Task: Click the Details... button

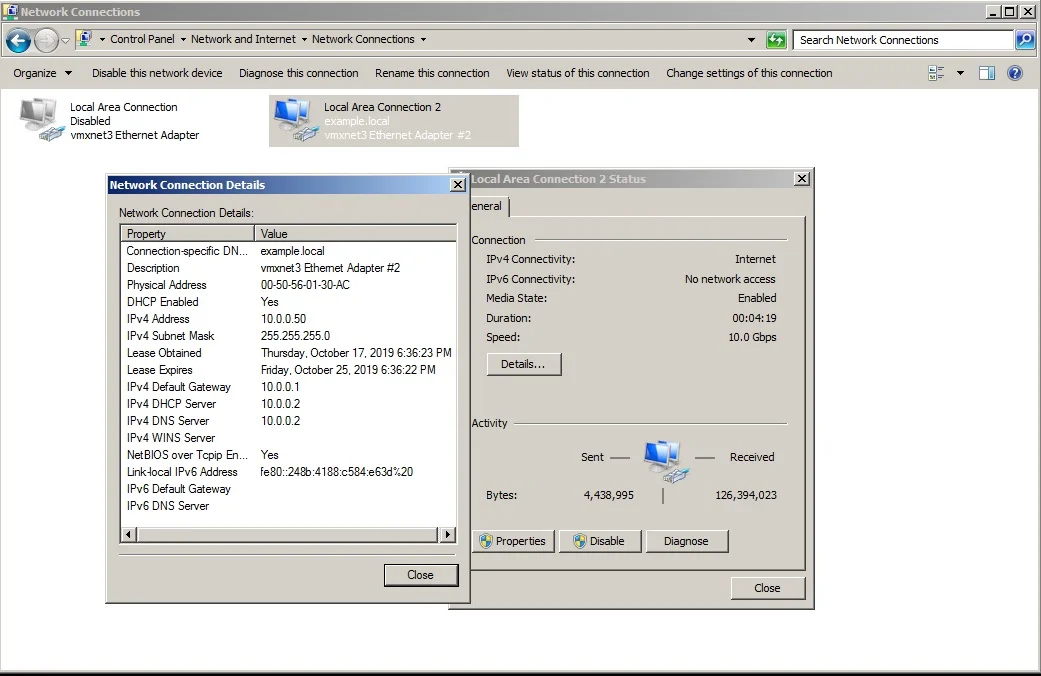Action: [x=524, y=364]
